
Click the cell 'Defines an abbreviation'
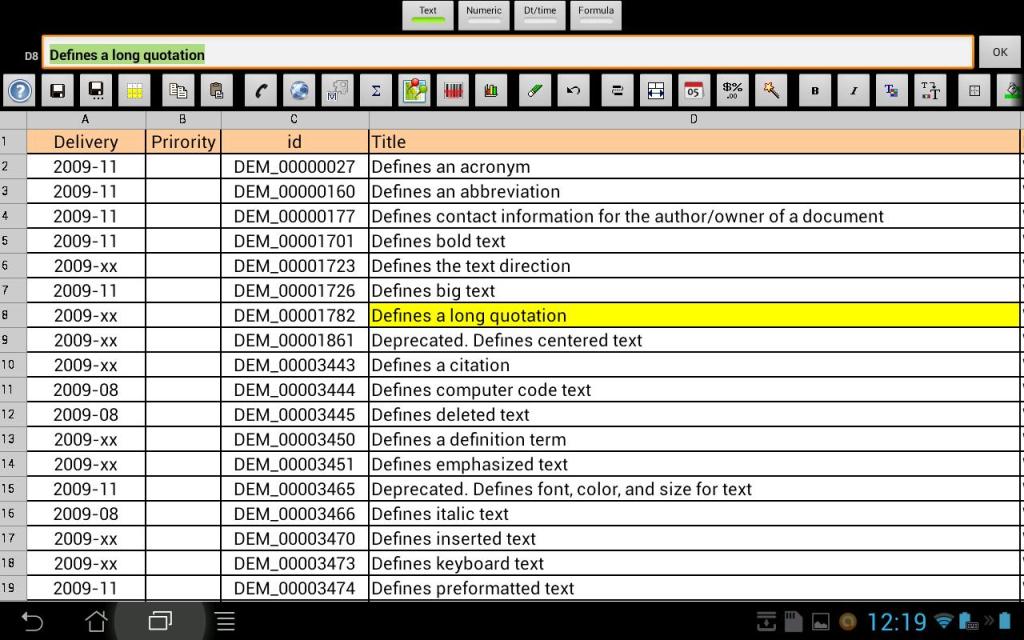pyautogui.click(x=694, y=191)
